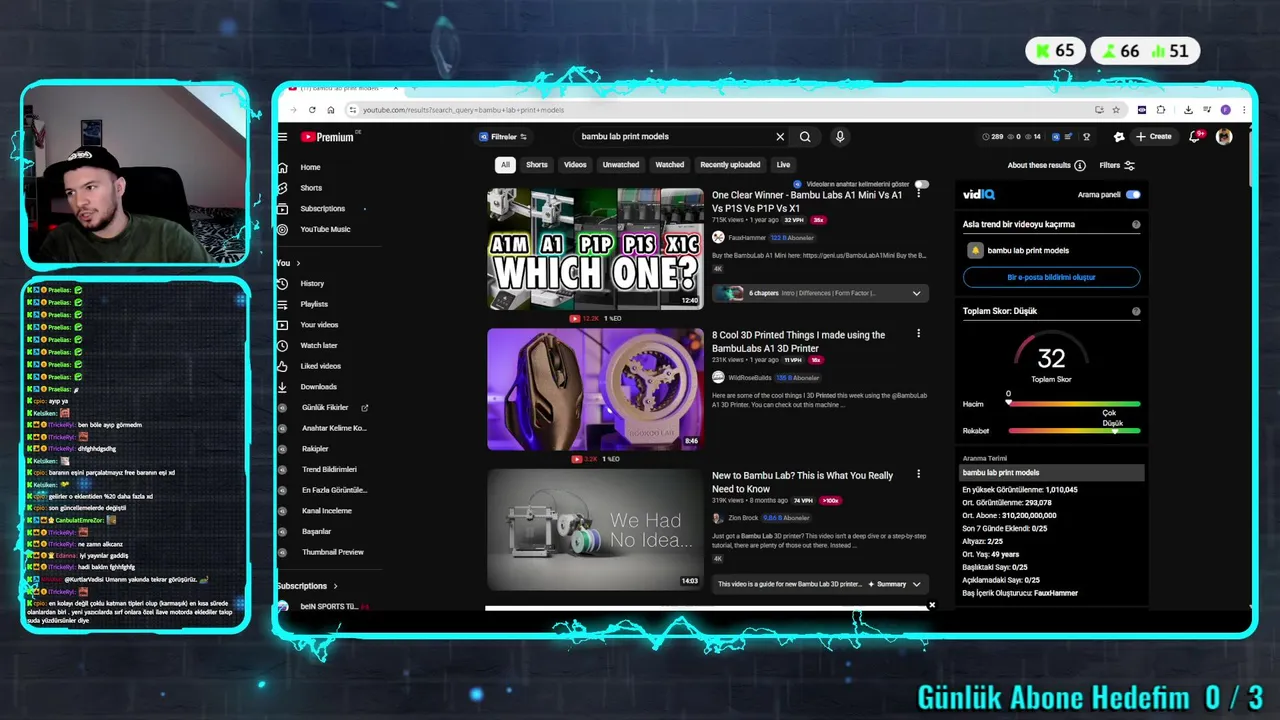The height and width of the screenshot is (720, 1280).
Task: Click help icon beside Asla trend heading
Action: [x=1136, y=225]
